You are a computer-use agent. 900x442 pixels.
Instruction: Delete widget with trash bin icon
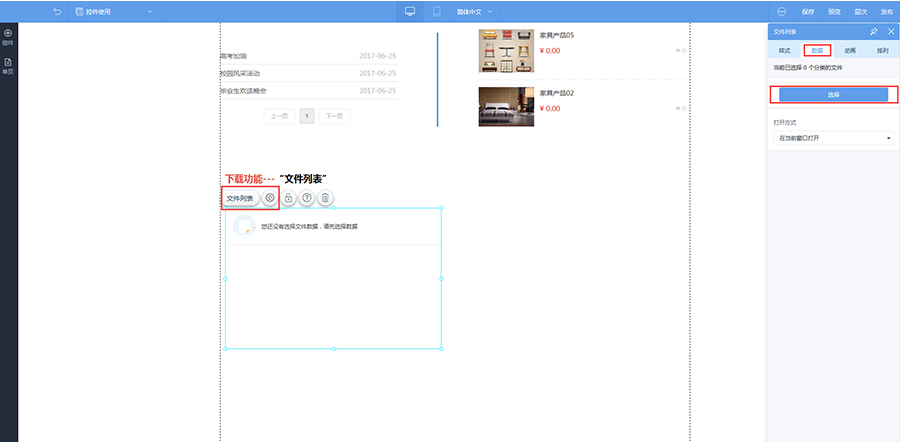tap(325, 198)
